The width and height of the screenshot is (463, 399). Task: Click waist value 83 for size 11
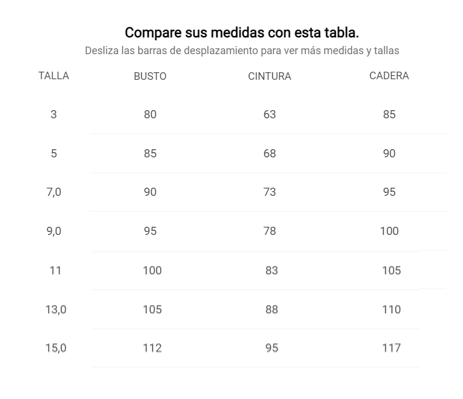click(271, 270)
